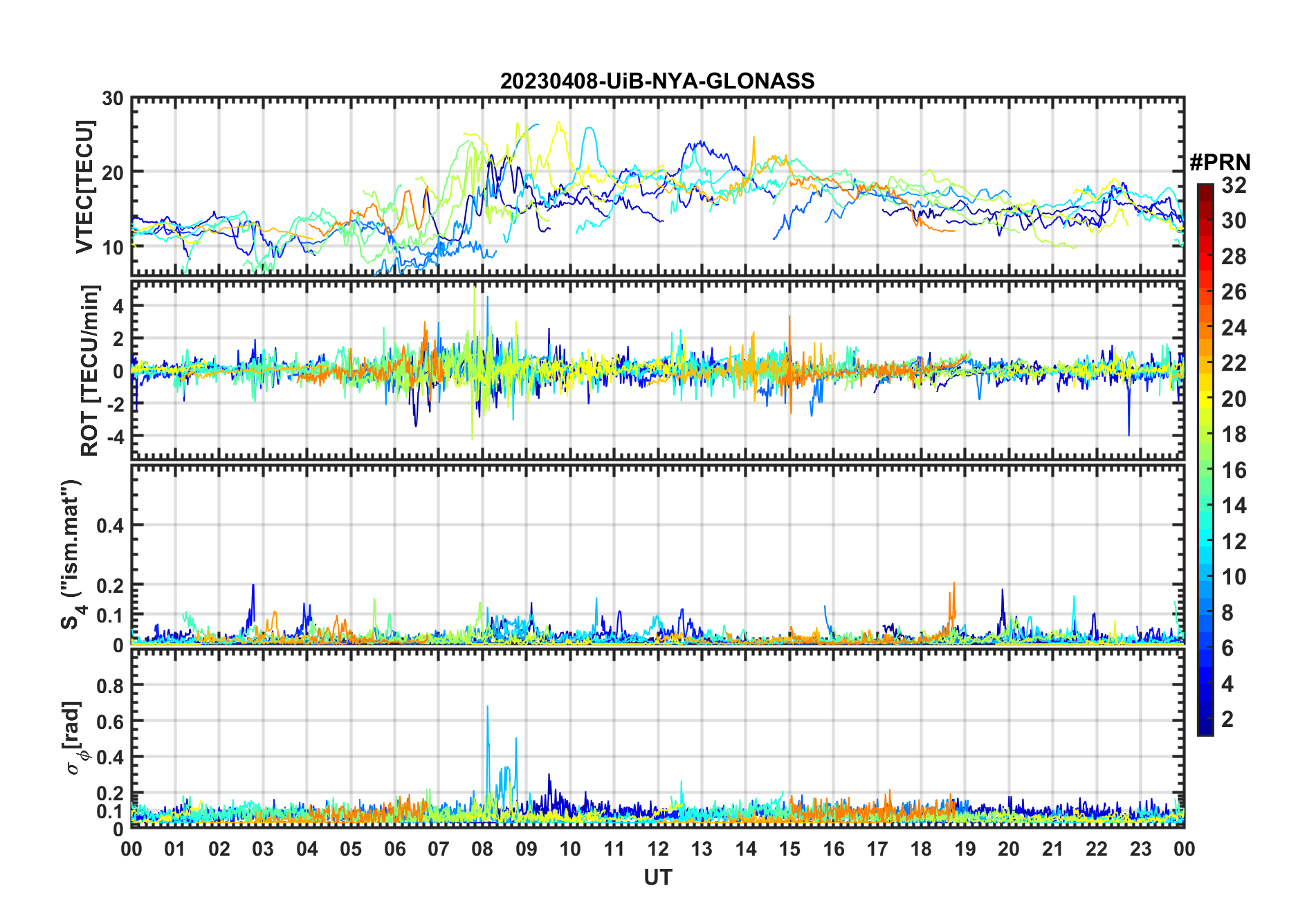Click the S4 ("ism.mat") axis label
The image size is (1316, 920).
[x=73, y=554]
